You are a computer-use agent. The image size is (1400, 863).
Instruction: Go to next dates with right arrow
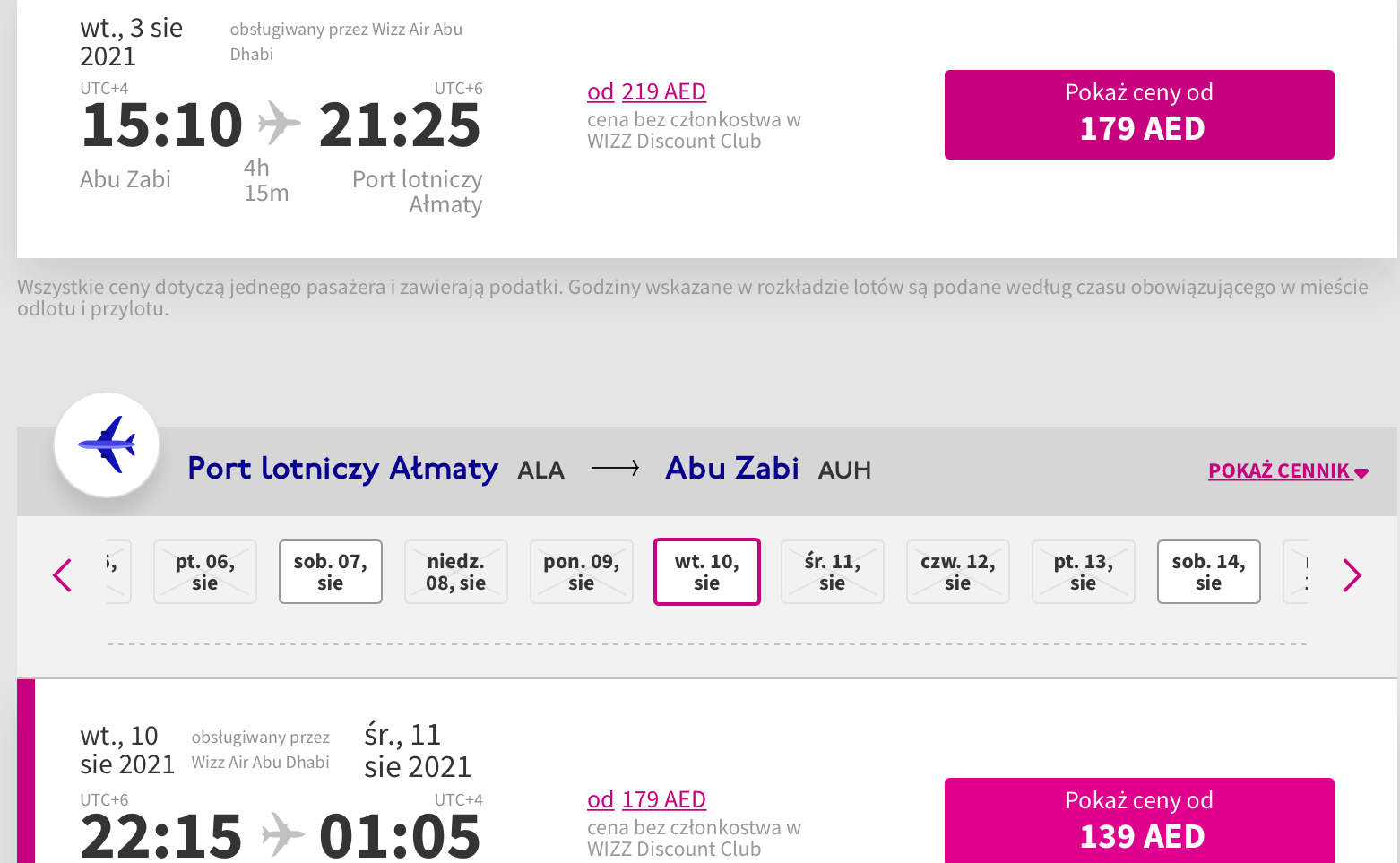(x=1352, y=575)
